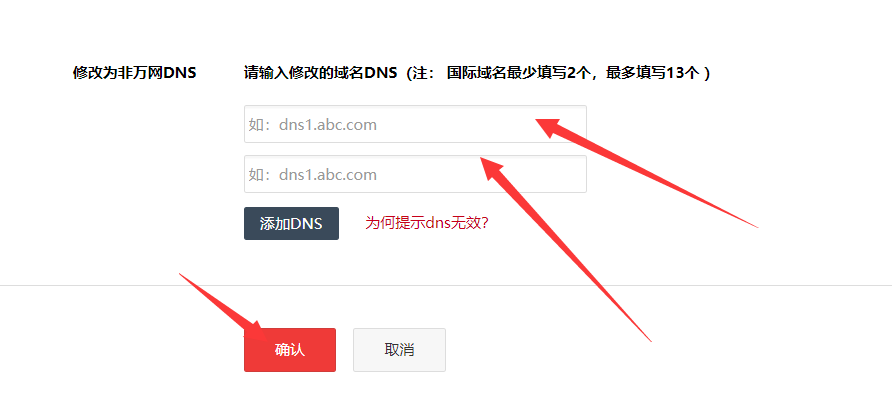
Task: Place cursor in topmost DNS server textbox
Action: click(415, 124)
